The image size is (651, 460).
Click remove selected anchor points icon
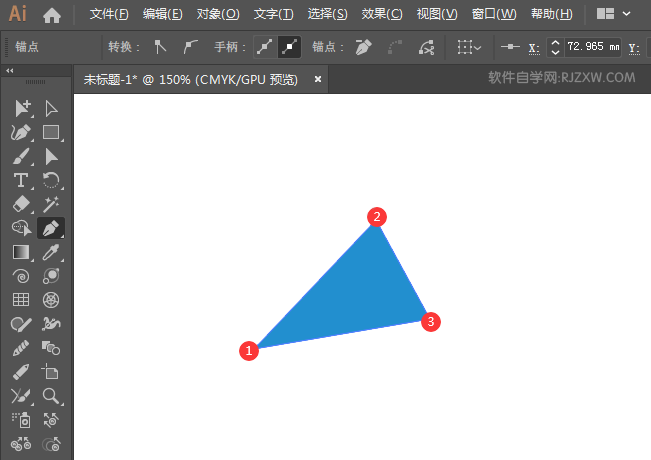363,47
